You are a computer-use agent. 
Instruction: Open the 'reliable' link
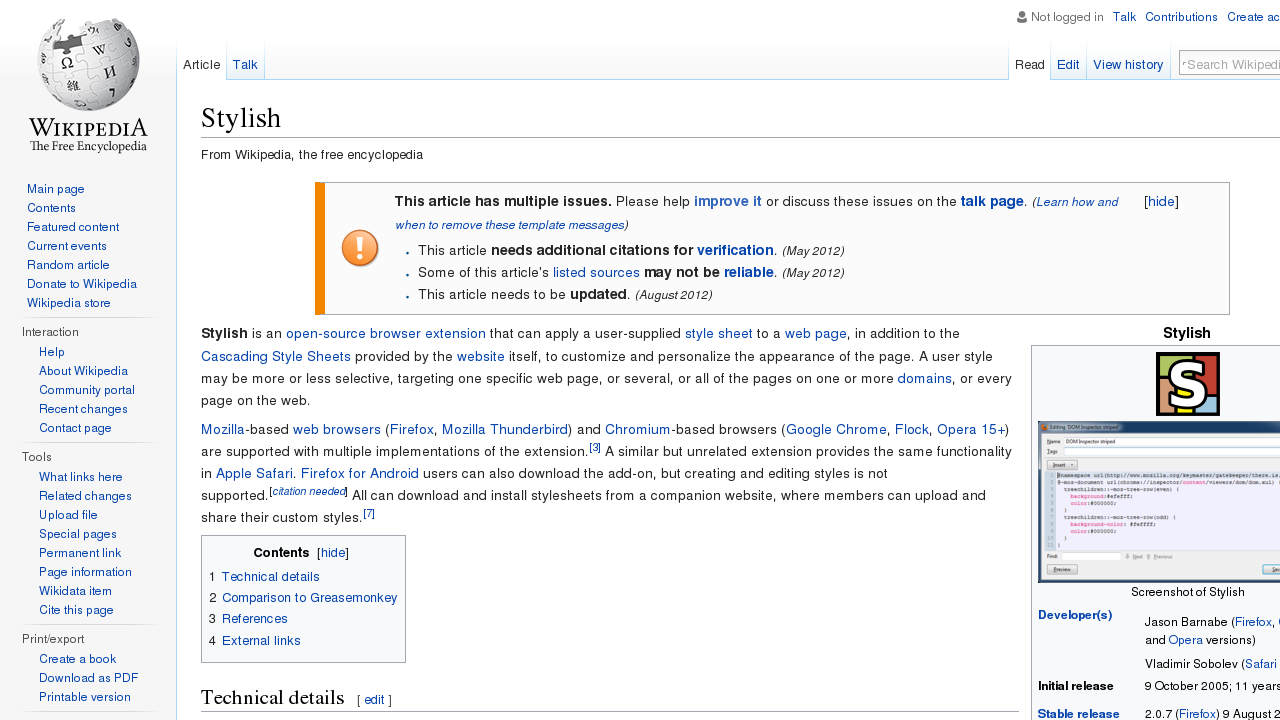point(749,272)
